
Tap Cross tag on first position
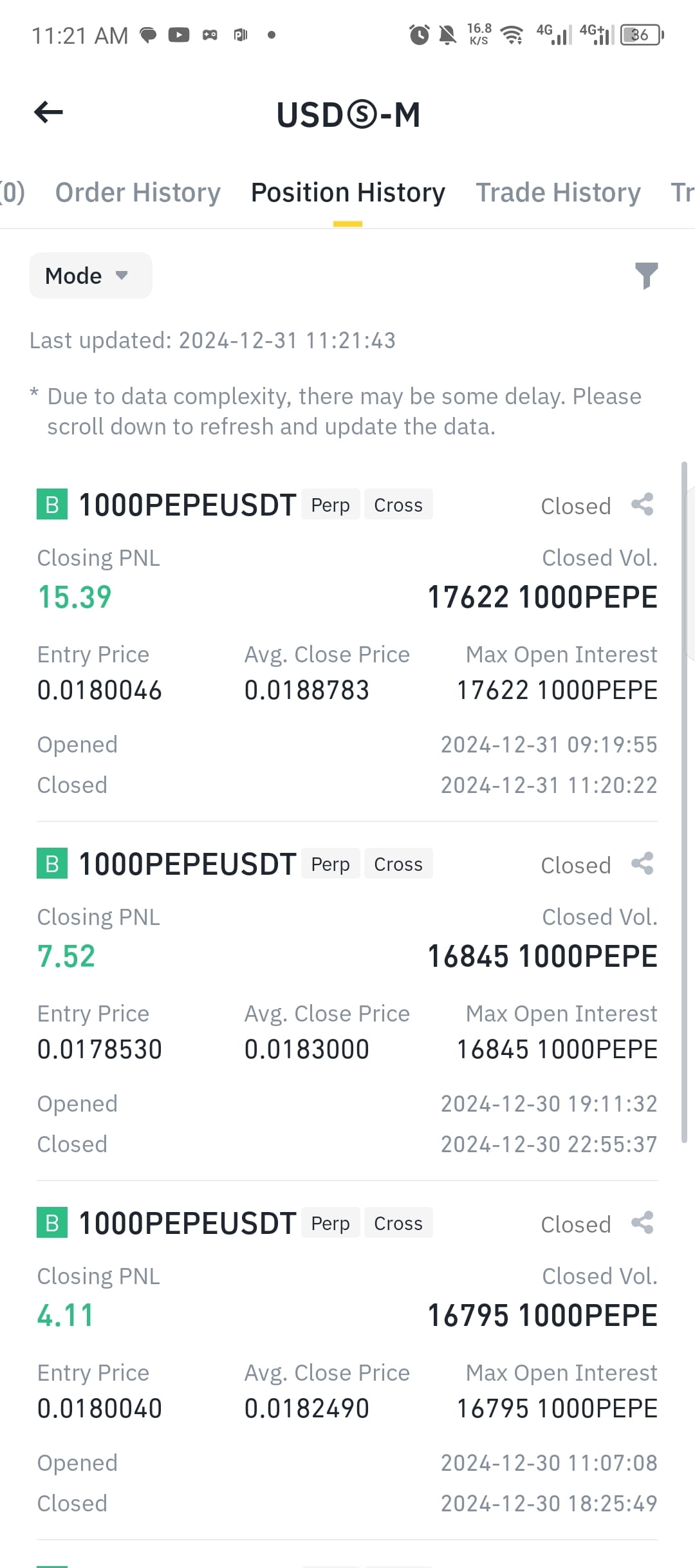398,505
